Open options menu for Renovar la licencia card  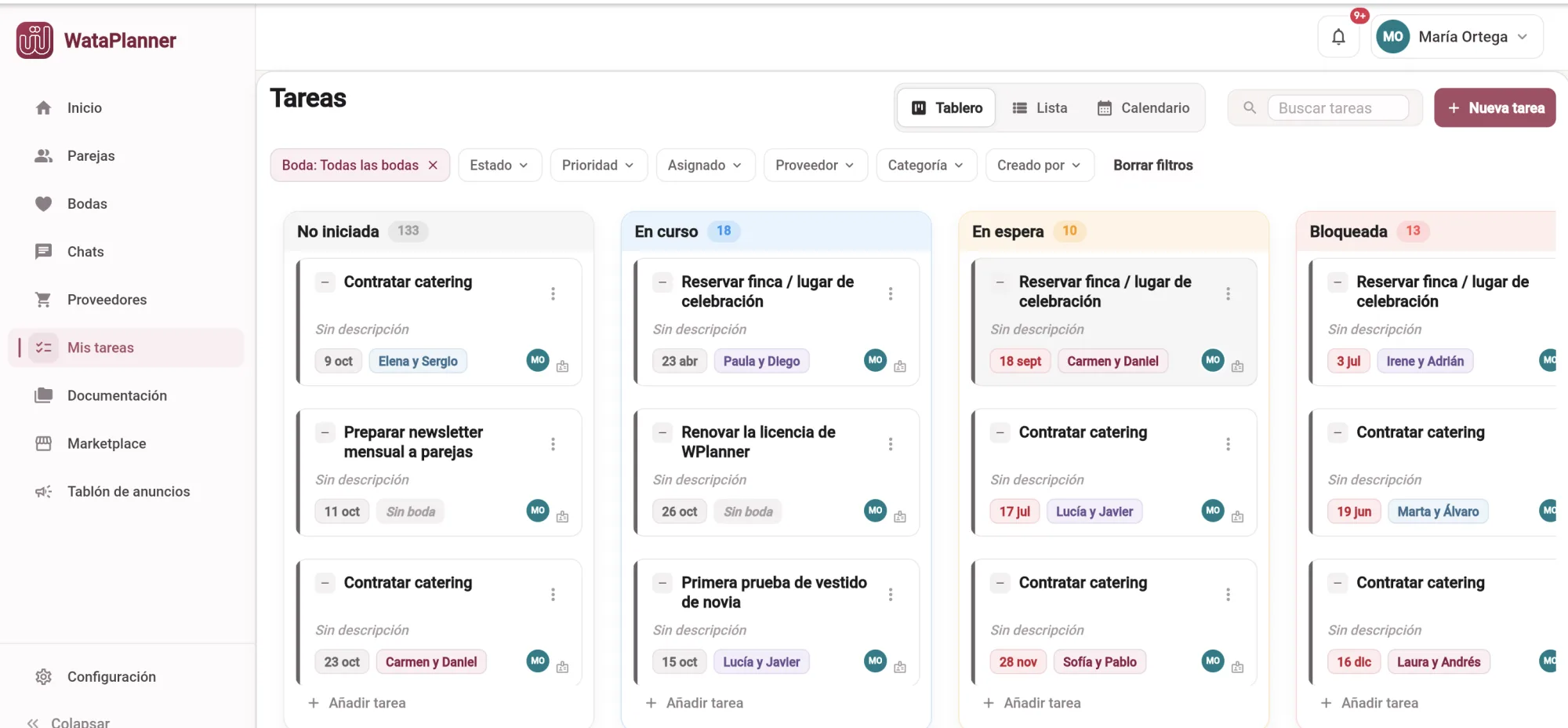click(x=891, y=444)
